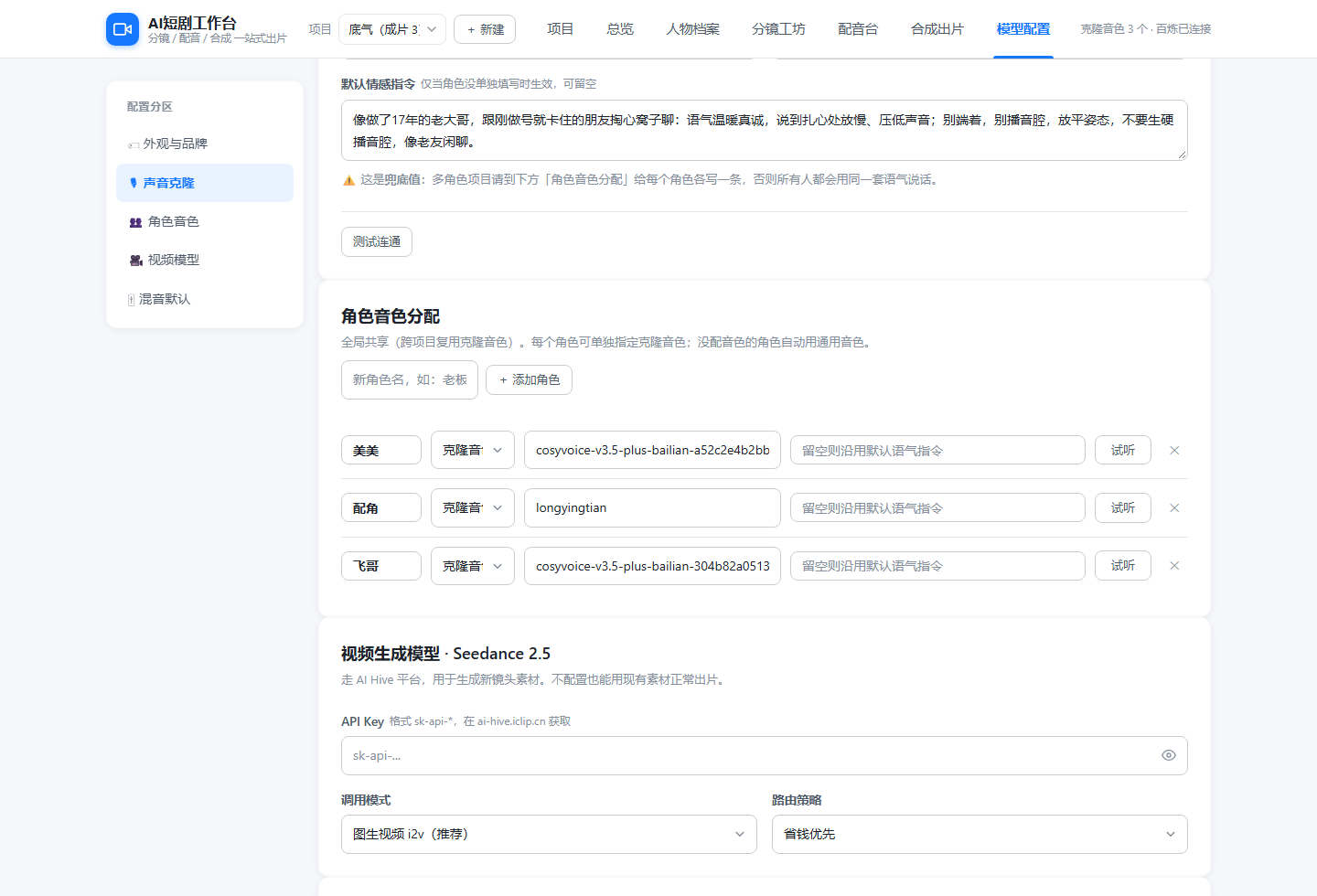
Task: Open the 路由策略 dropdown
Action: tap(980, 834)
